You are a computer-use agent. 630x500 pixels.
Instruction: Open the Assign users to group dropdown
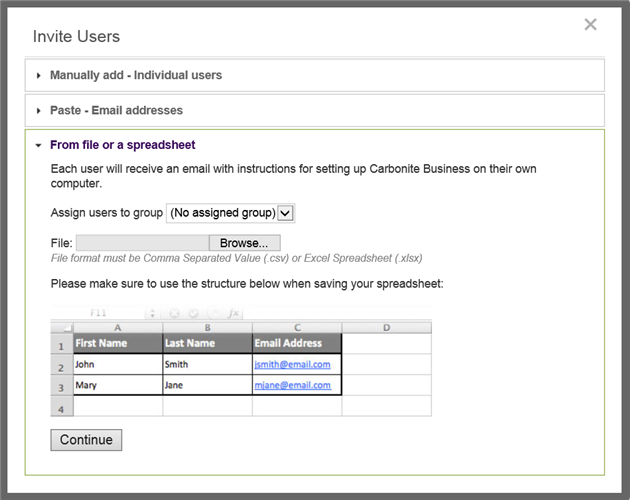231,213
